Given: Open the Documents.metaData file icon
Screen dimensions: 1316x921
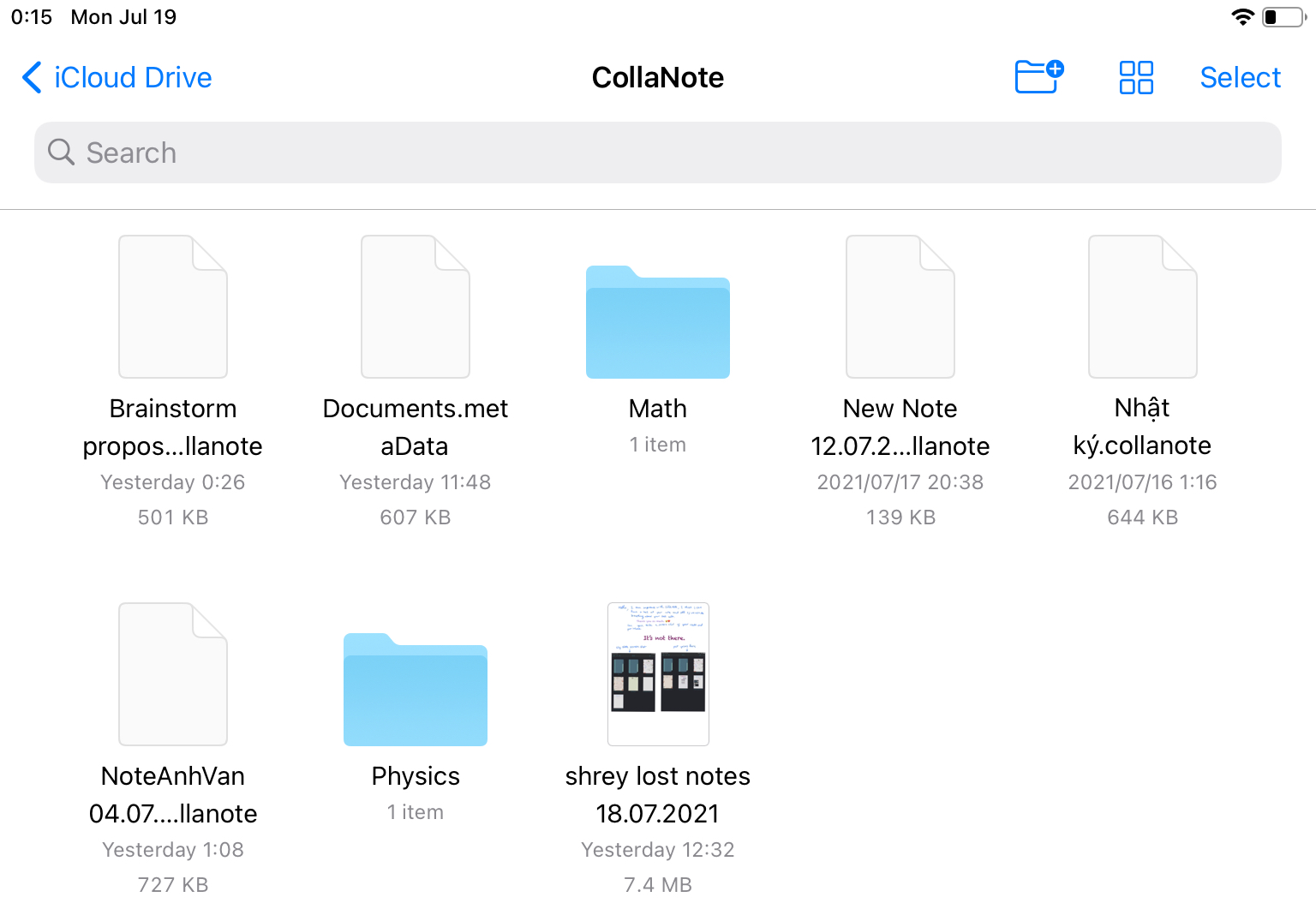Looking at the screenshot, I should tap(416, 307).
